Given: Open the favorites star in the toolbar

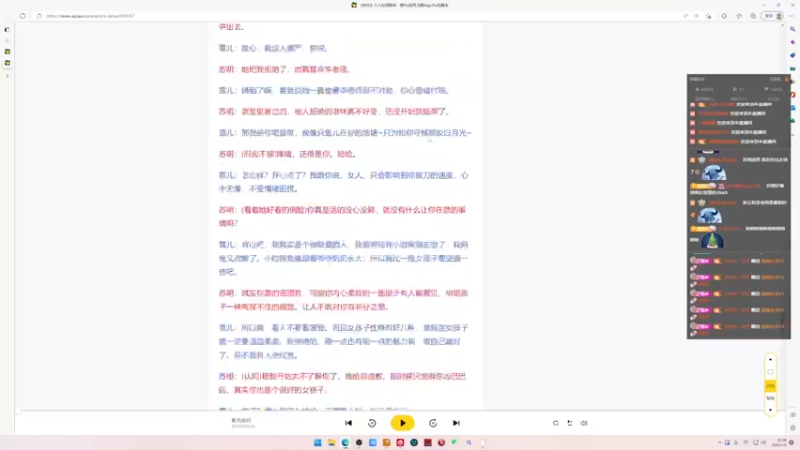Looking at the screenshot, I should pos(739,16).
